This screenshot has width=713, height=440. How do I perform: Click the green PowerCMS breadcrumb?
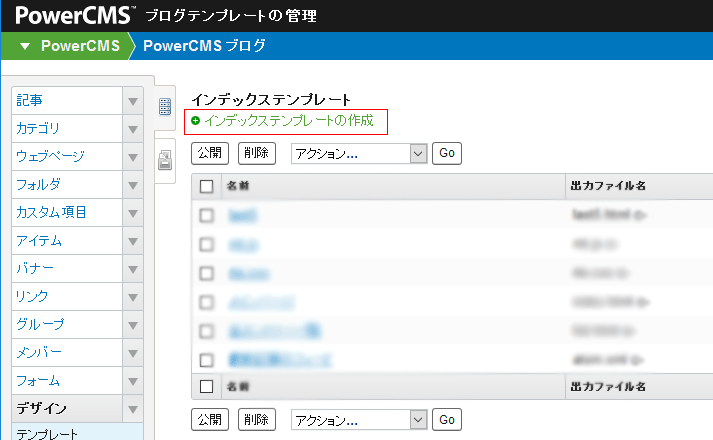[x=80, y=46]
